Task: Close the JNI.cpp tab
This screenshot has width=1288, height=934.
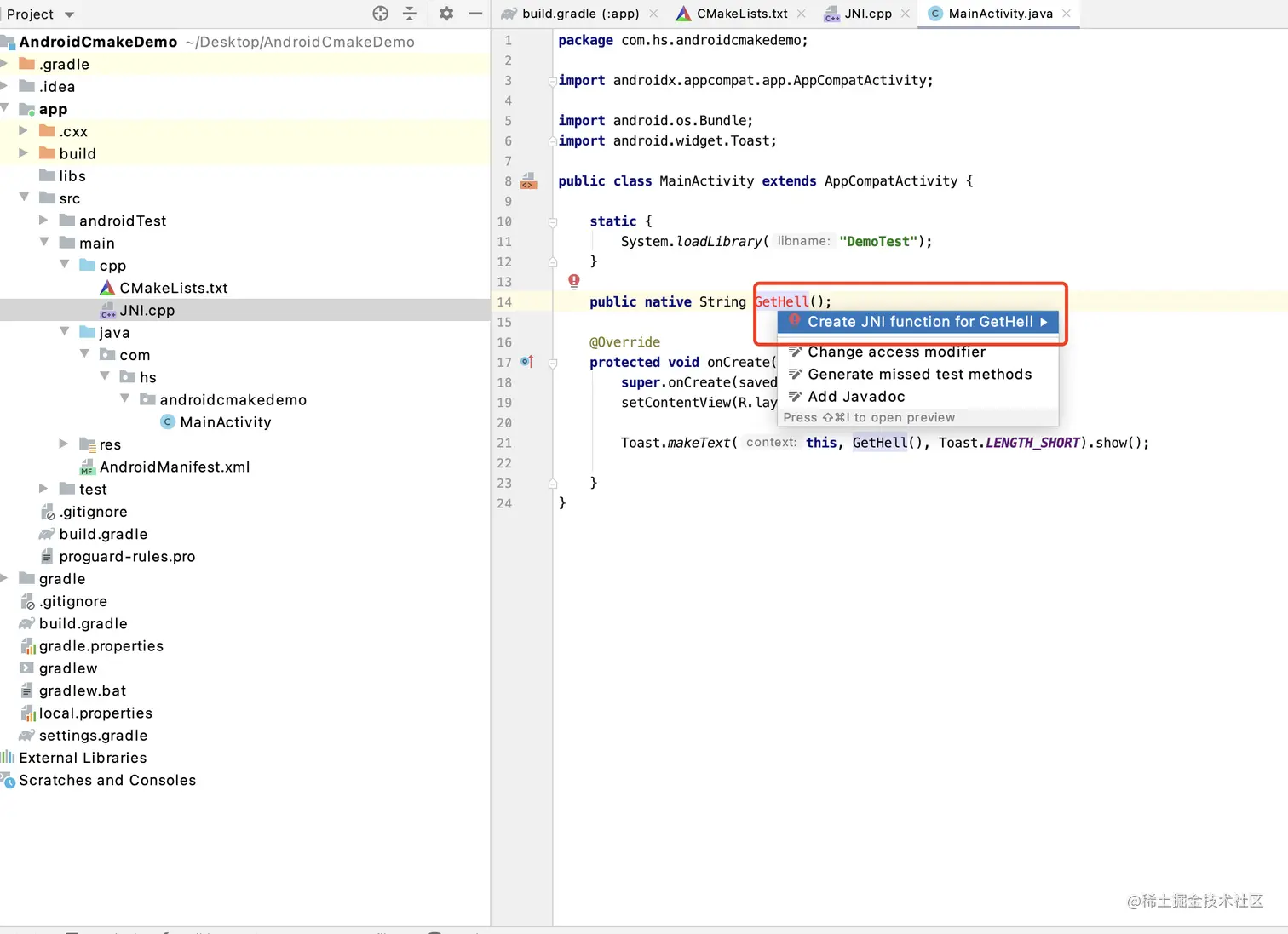Action: click(x=906, y=14)
